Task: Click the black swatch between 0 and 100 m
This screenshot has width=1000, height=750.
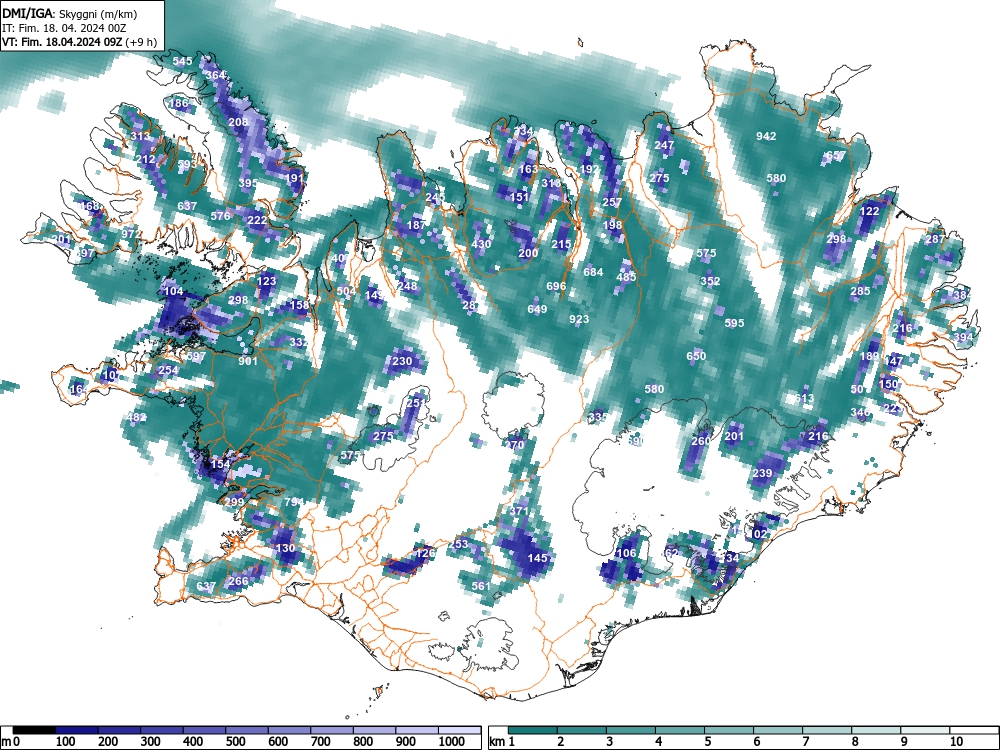Action: (x=34, y=730)
